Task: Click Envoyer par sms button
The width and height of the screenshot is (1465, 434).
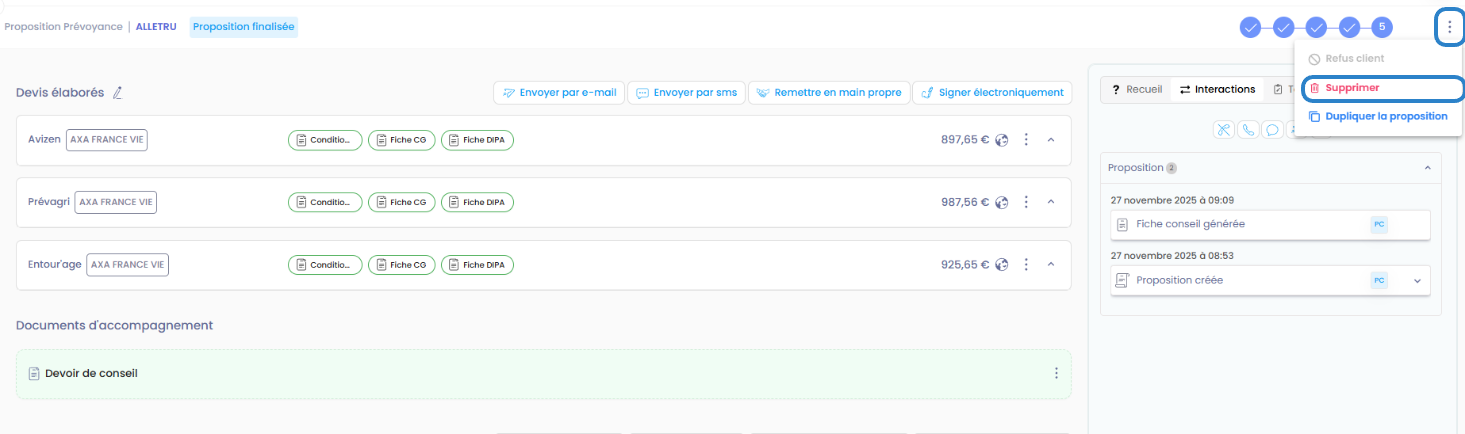Action: (x=686, y=92)
